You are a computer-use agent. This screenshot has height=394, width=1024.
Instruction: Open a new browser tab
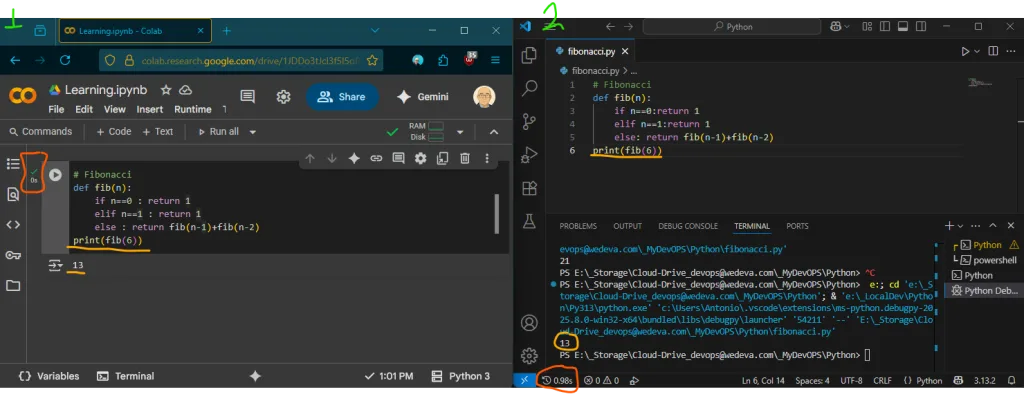coord(227,31)
